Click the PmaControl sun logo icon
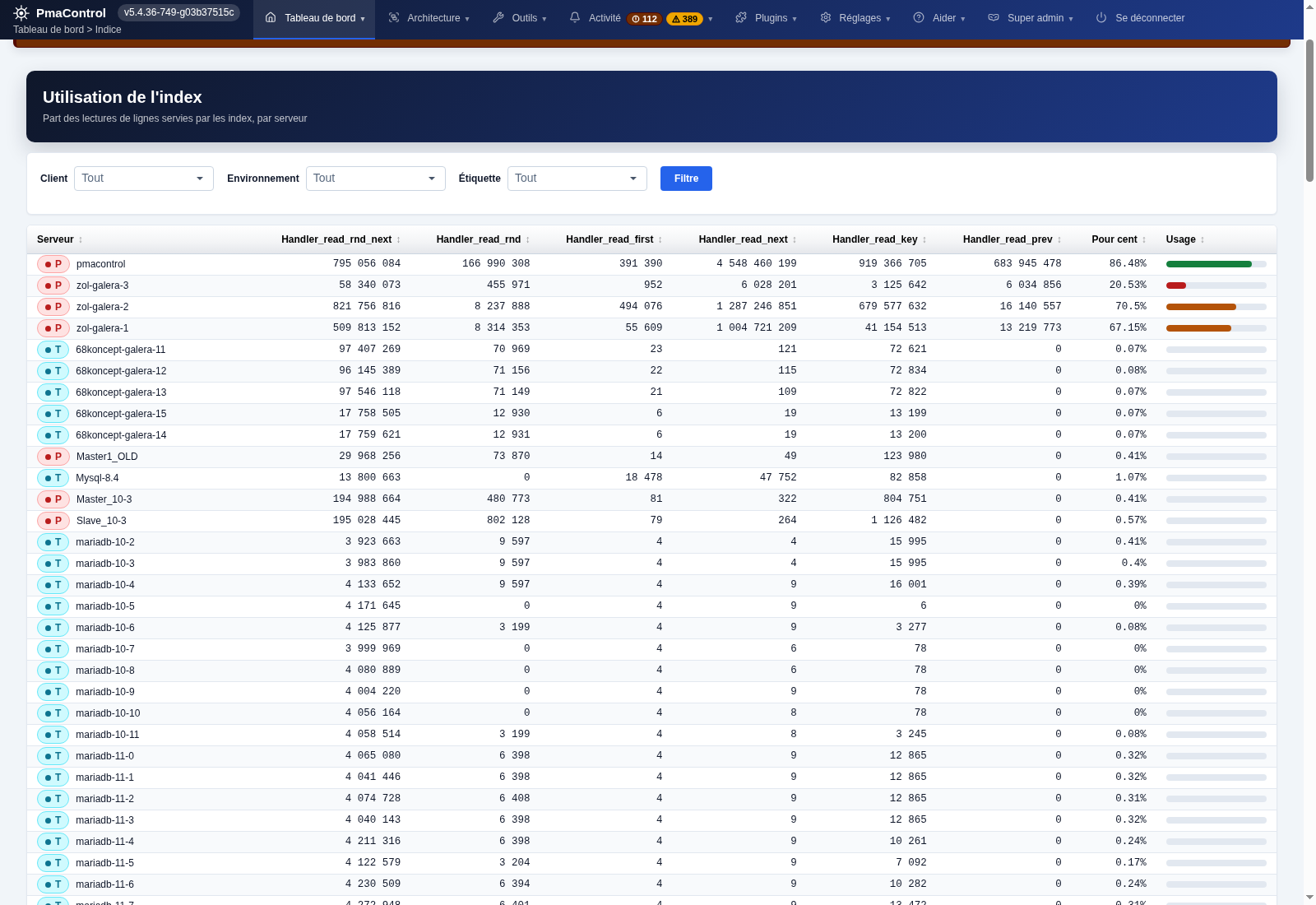Image resolution: width=1316 pixels, height=905 pixels. click(x=21, y=13)
